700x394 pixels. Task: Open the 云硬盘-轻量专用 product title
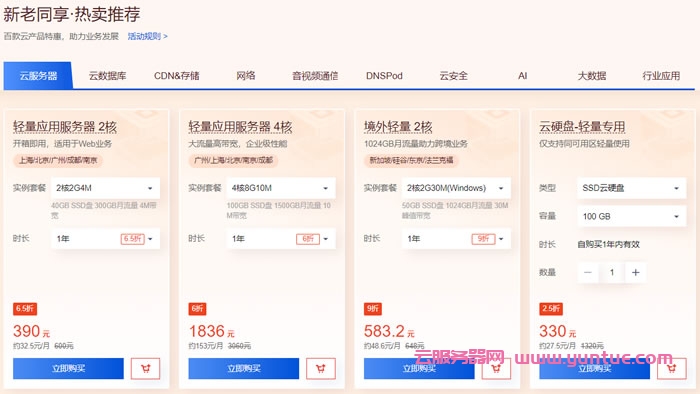pos(582,127)
